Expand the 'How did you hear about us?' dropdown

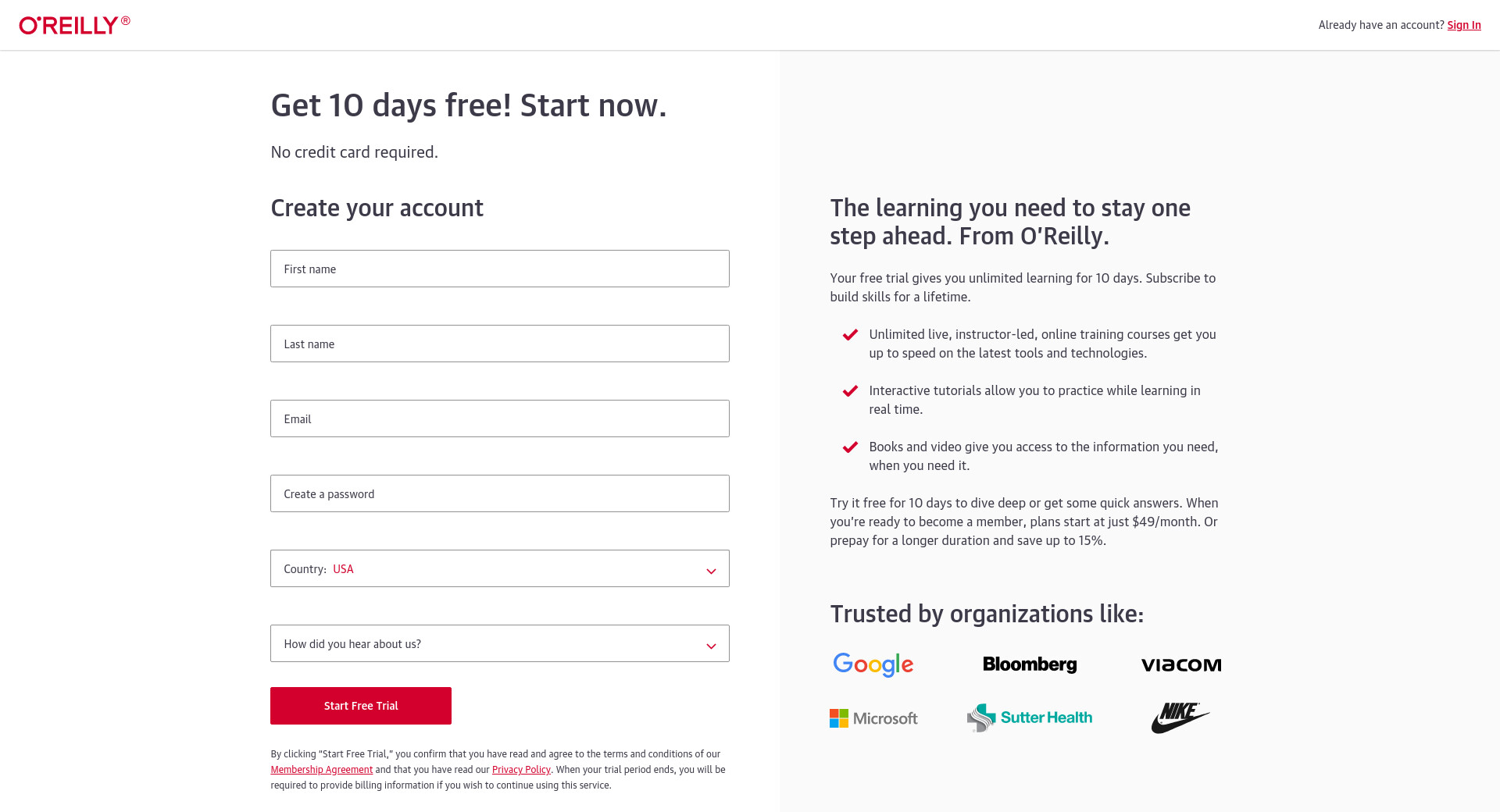(x=499, y=643)
